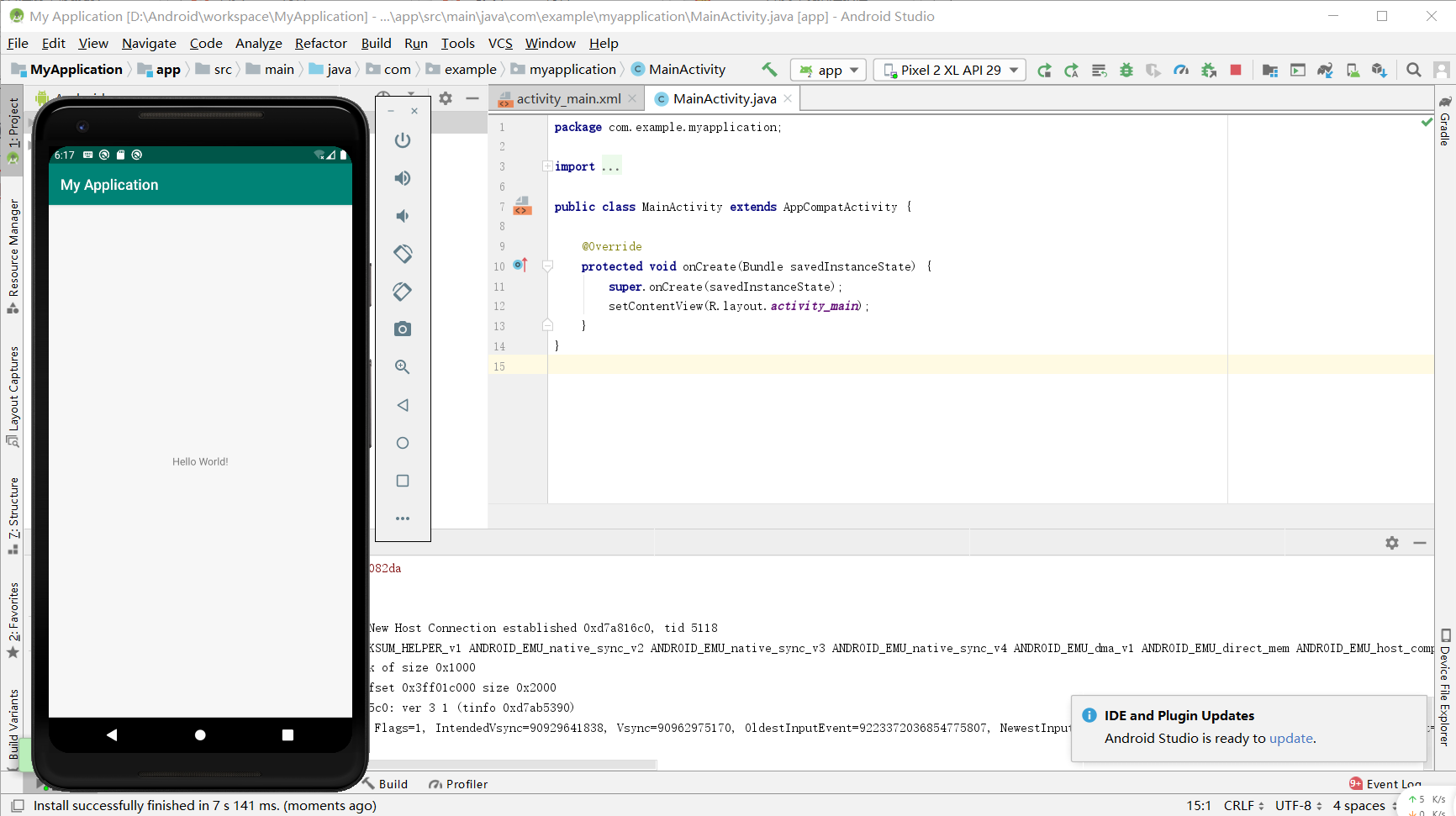Rotate emulator left
The width and height of the screenshot is (1456, 816).
click(x=403, y=254)
